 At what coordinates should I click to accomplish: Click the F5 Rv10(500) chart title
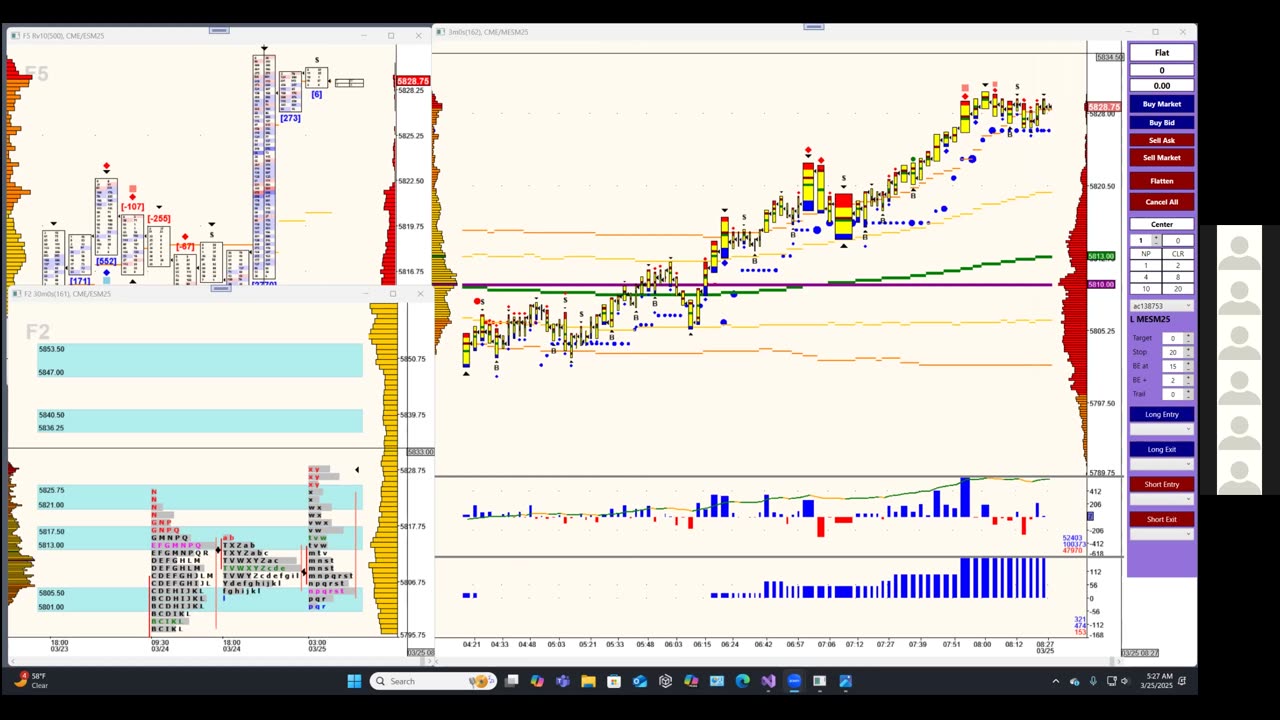63,36
